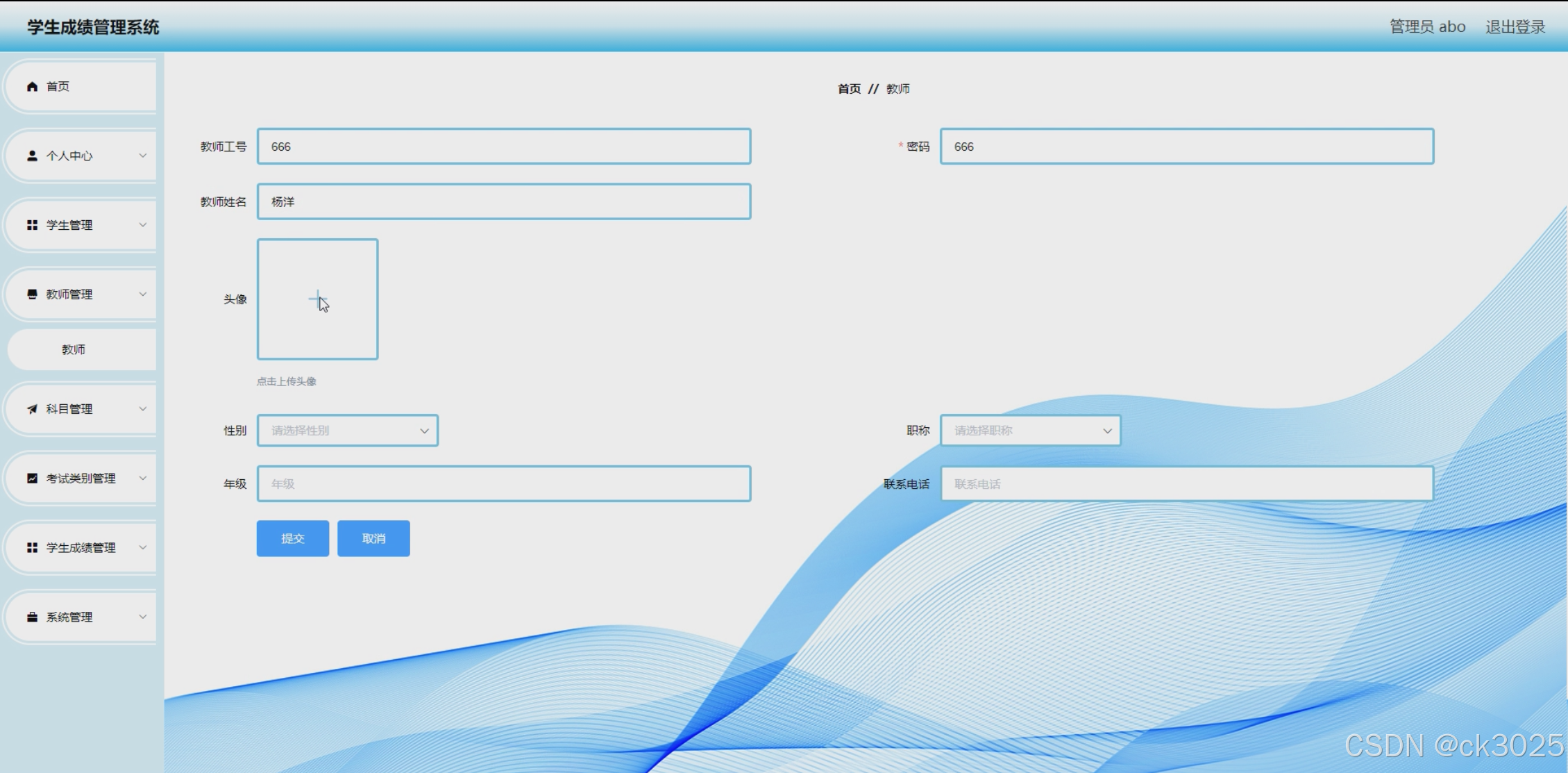Click the paper plane icon for 科目管理

[x=32, y=409]
